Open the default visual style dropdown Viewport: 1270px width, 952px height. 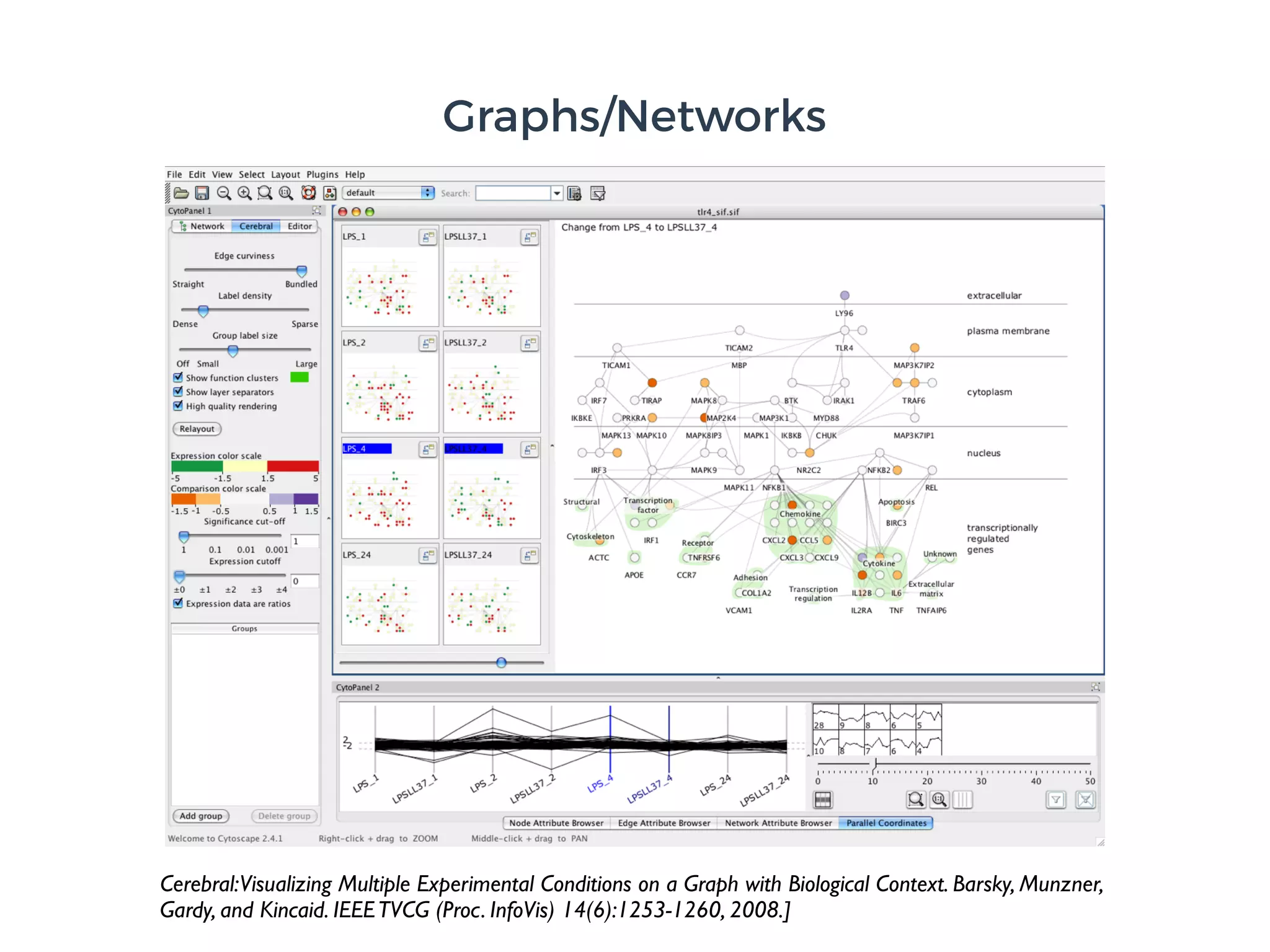pyautogui.click(x=389, y=193)
